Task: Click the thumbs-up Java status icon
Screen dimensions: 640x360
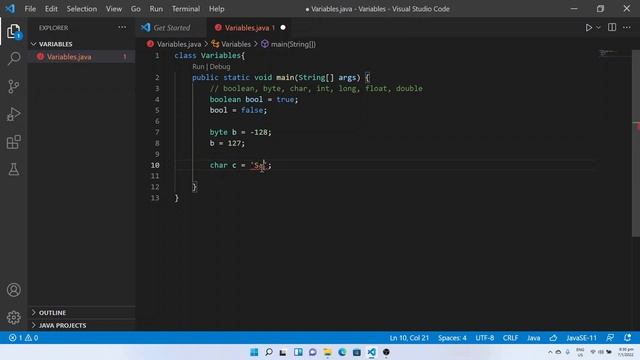Action: click(x=553, y=338)
